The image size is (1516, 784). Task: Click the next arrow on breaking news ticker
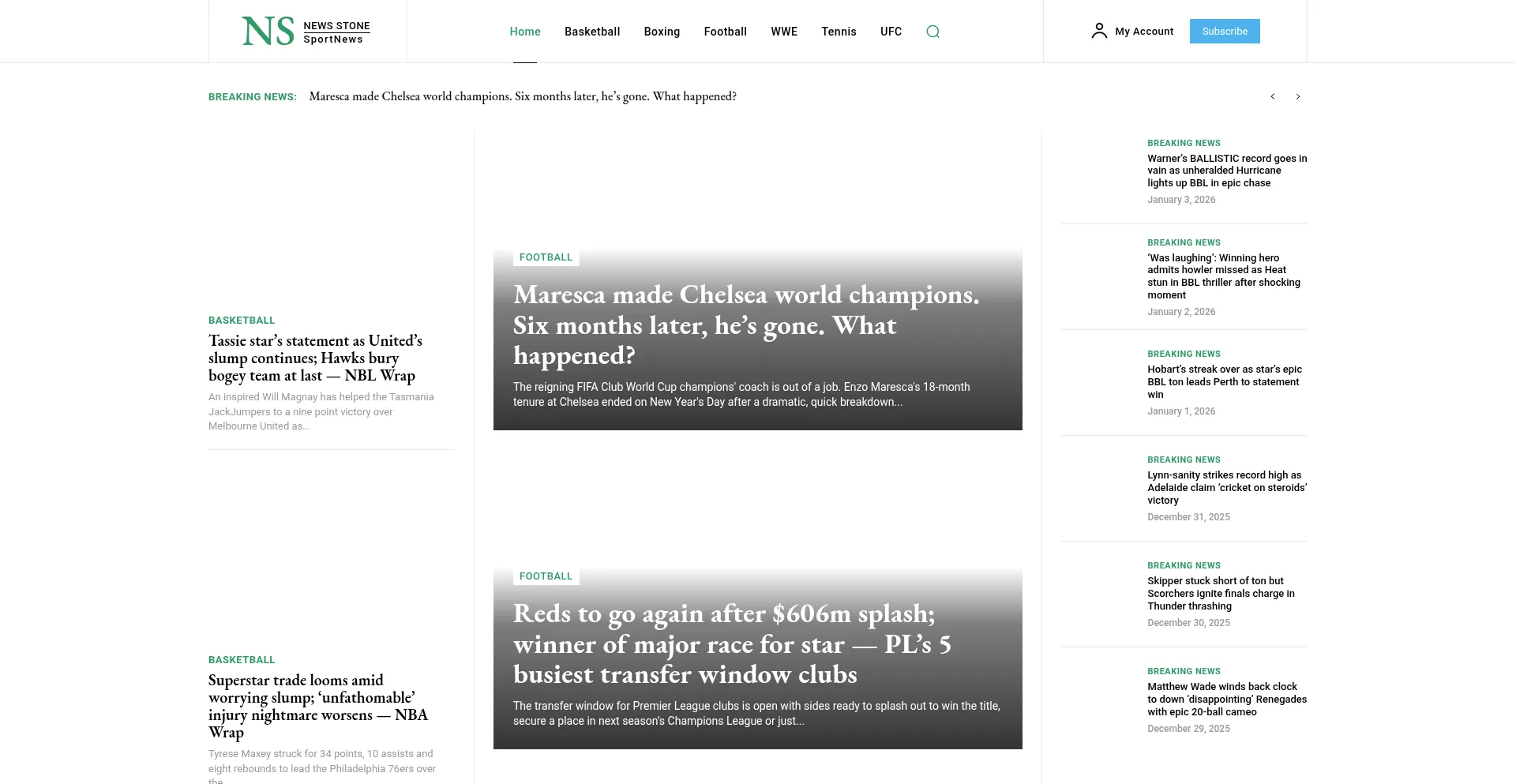point(1298,96)
